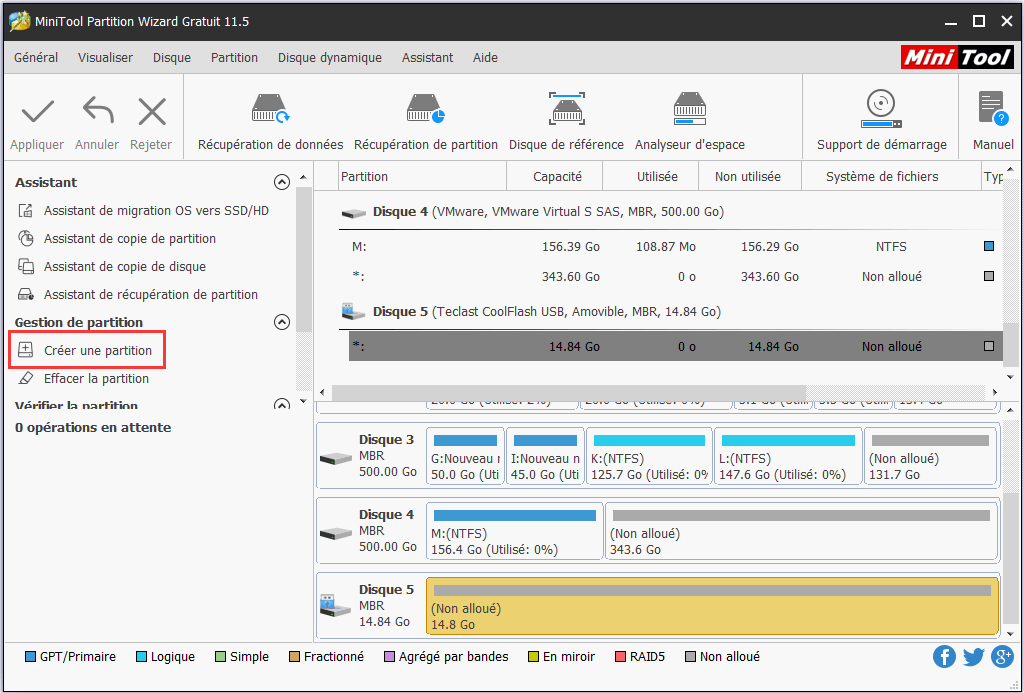Click Assistant de migration OS vers SSD/HD
Viewport: 1024px width, 693px height.
156,210
